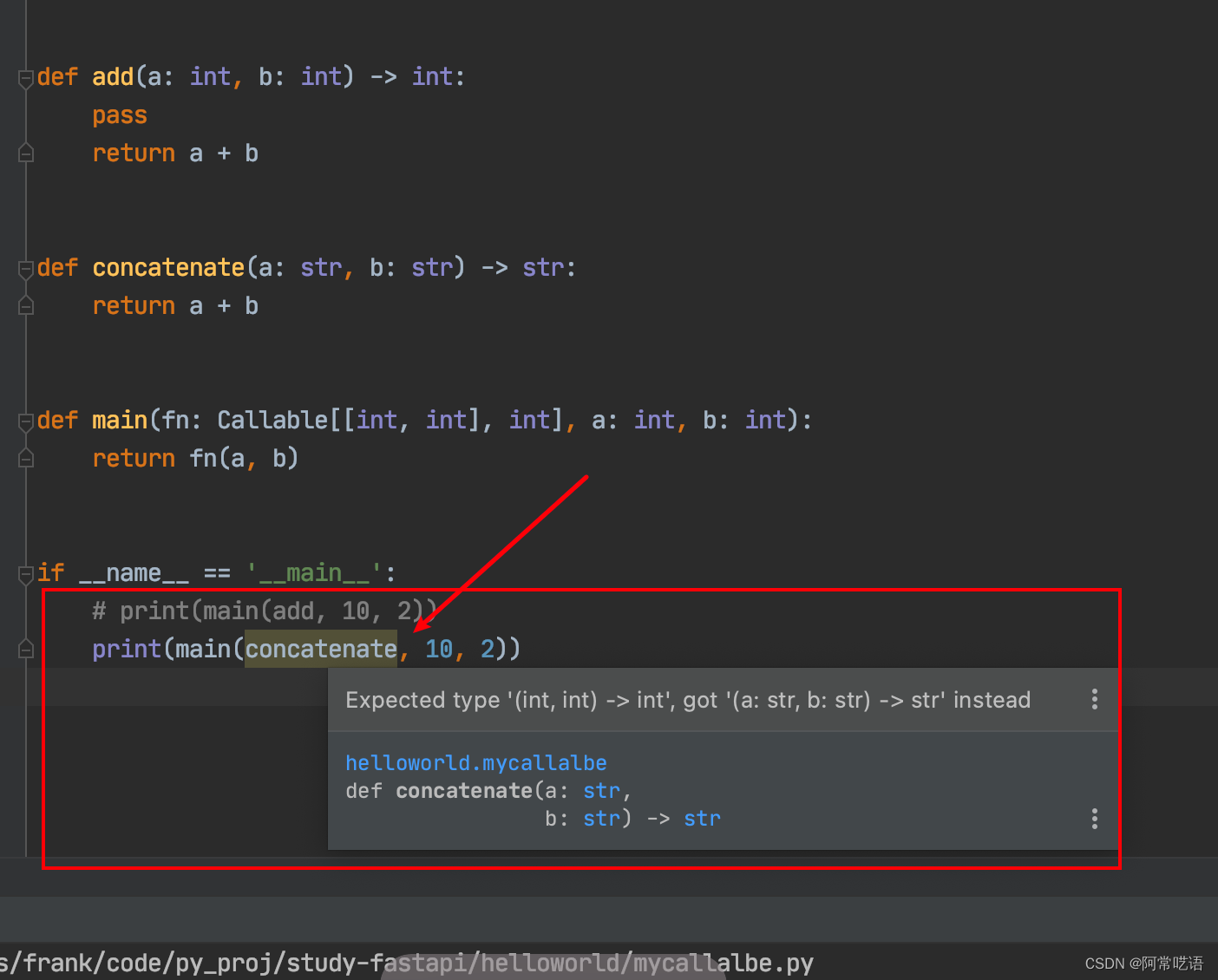Click the fold end marker of the concatenate function
Viewport: 1218px width, 980px height.
tap(26, 306)
